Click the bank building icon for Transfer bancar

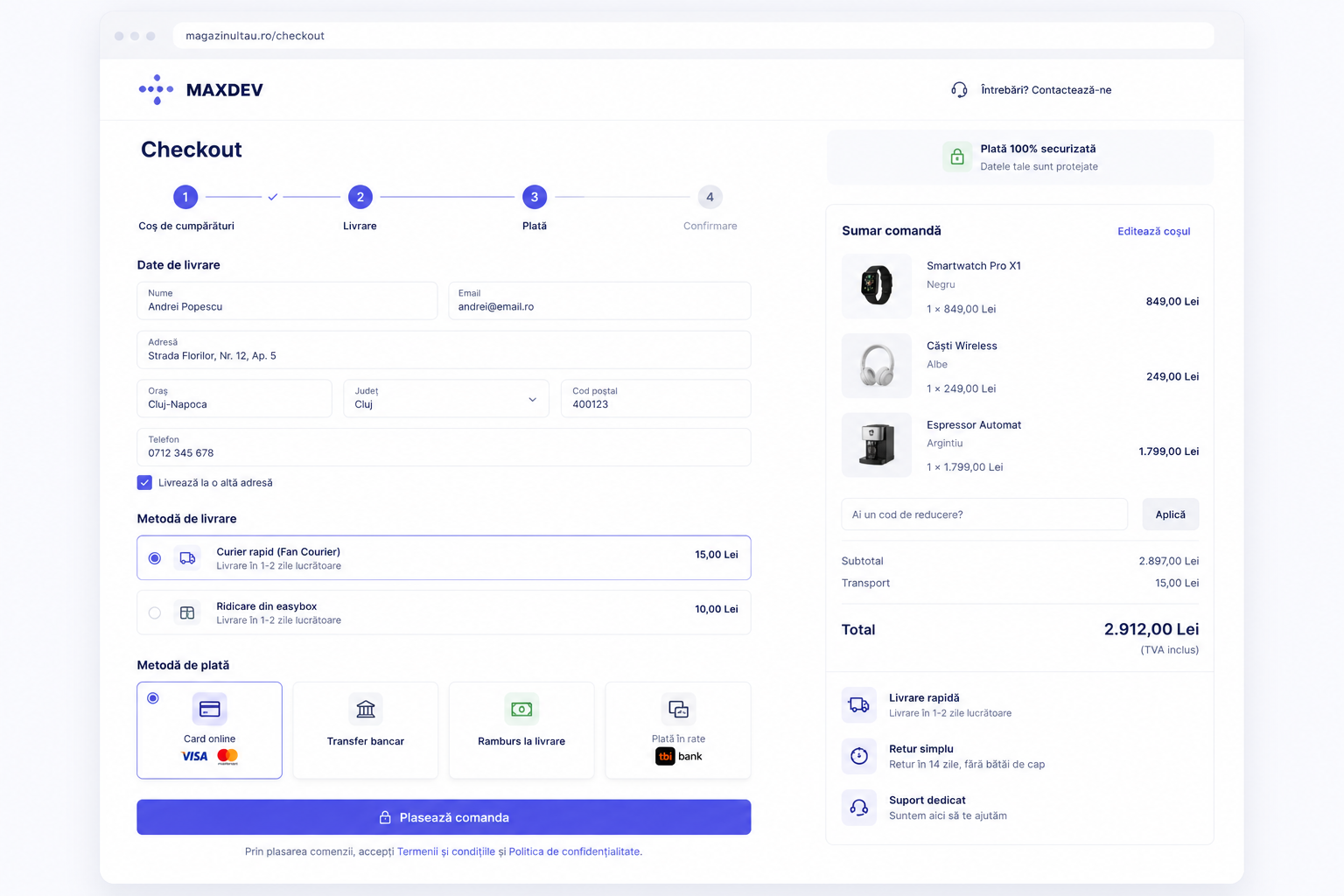click(366, 709)
